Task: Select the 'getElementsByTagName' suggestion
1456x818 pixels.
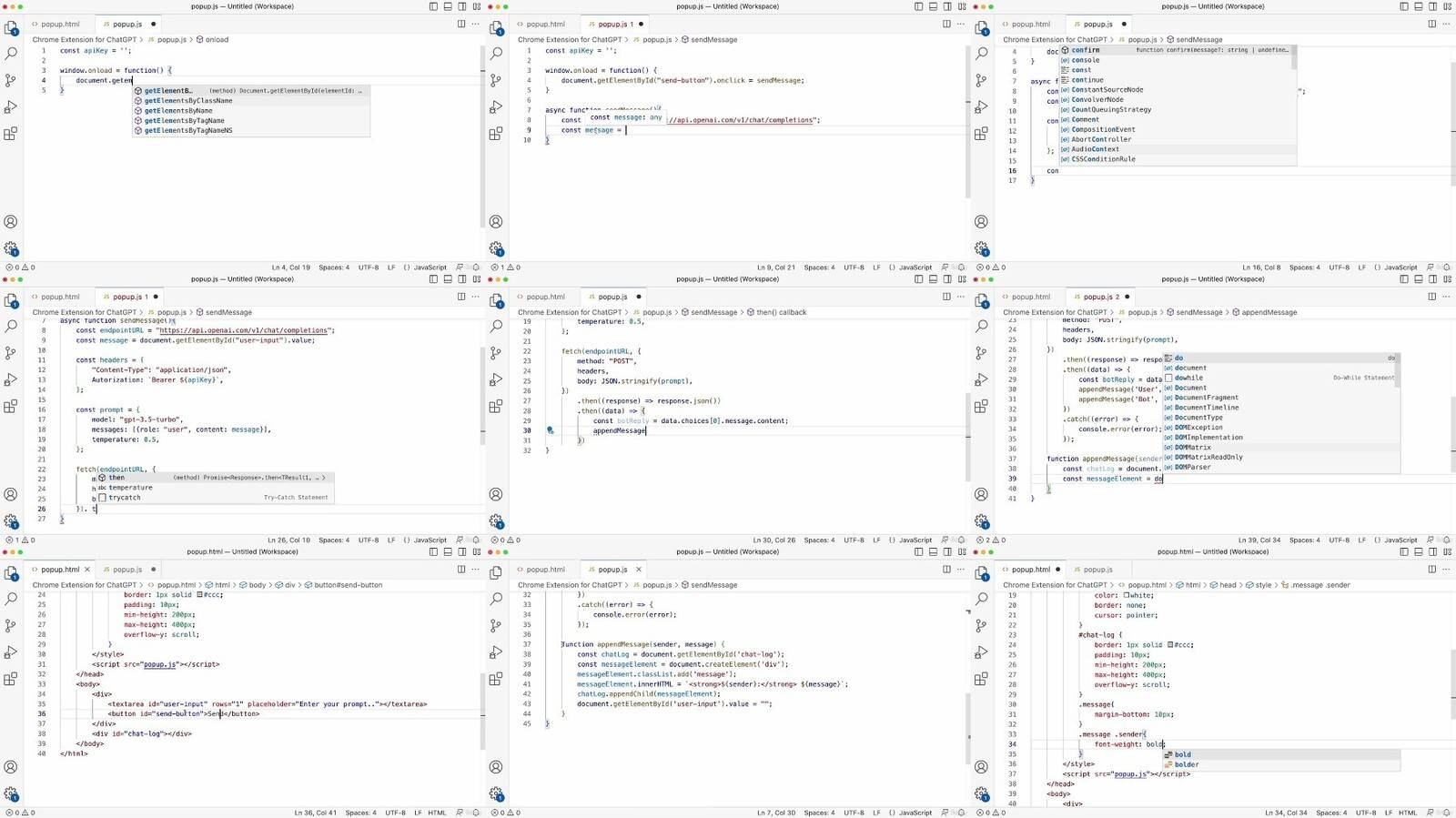Action: pos(184,120)
